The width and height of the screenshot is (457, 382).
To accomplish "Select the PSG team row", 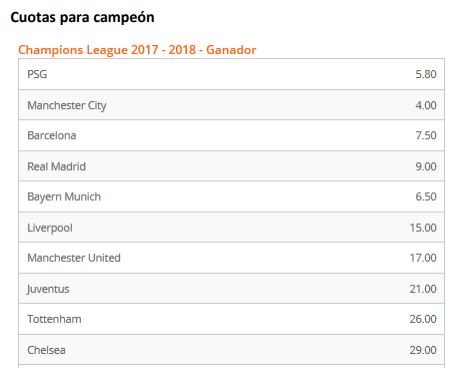I will (x=231, y=74).
